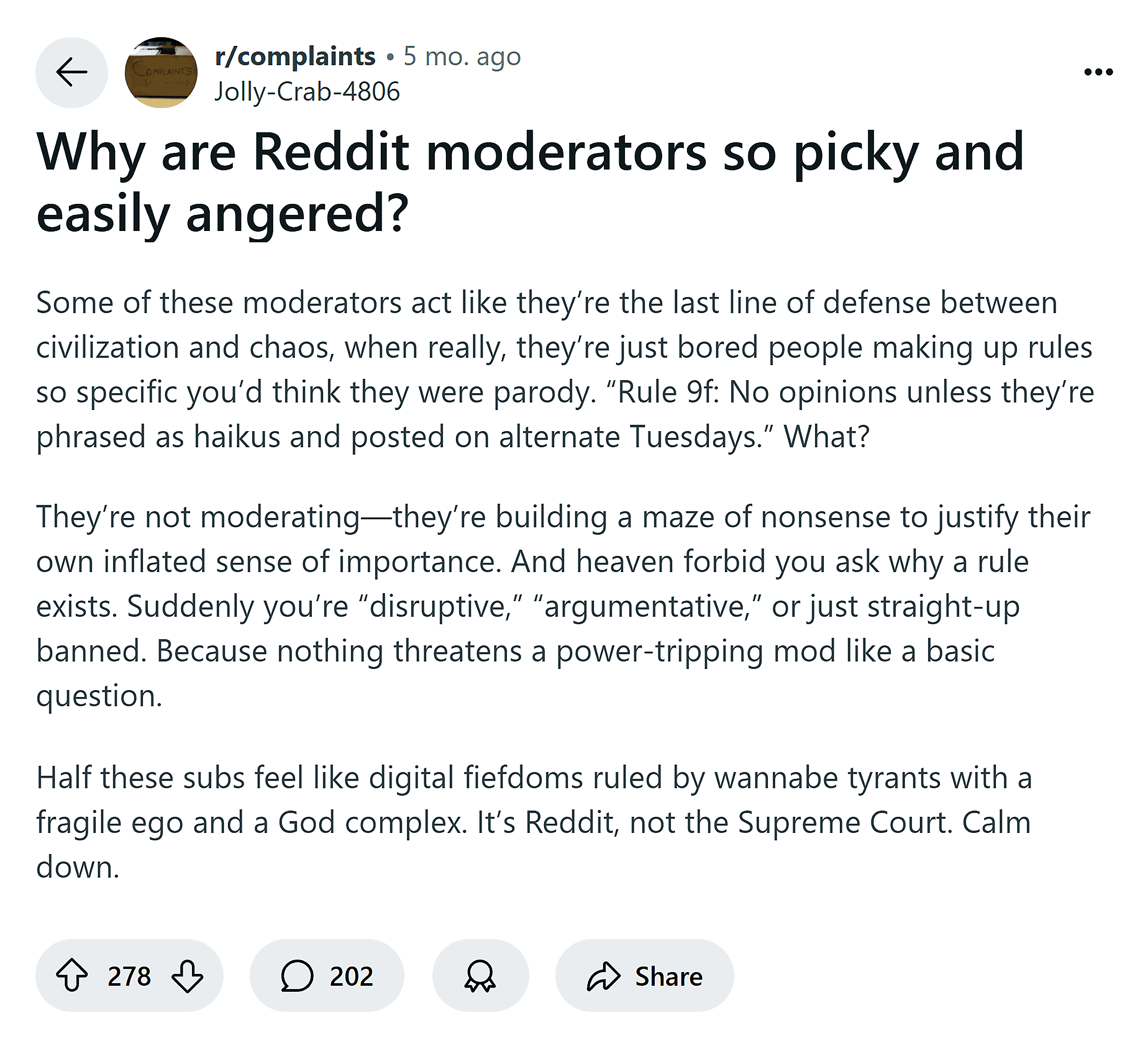
Task: Open the Jolly-Crab-4806 user profile
Action: (x=307, y=92)
